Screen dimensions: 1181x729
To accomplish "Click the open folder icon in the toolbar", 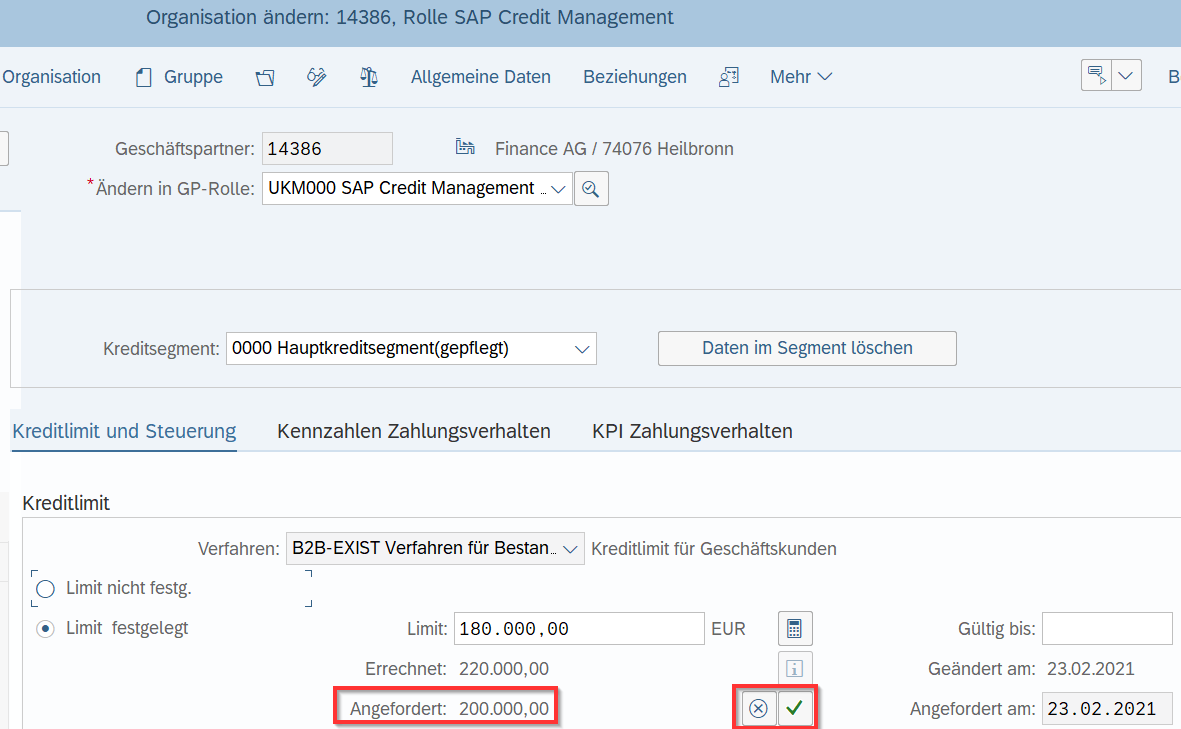I will click(265, 76).
